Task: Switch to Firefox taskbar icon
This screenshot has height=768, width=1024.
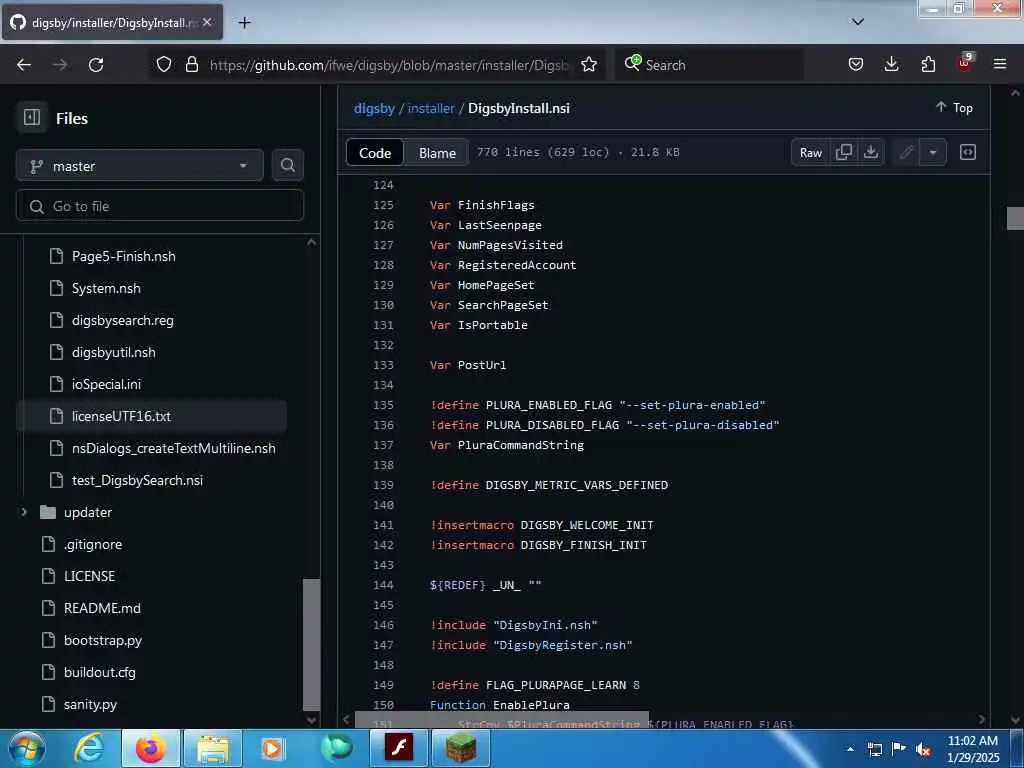Action: (150, 748)
